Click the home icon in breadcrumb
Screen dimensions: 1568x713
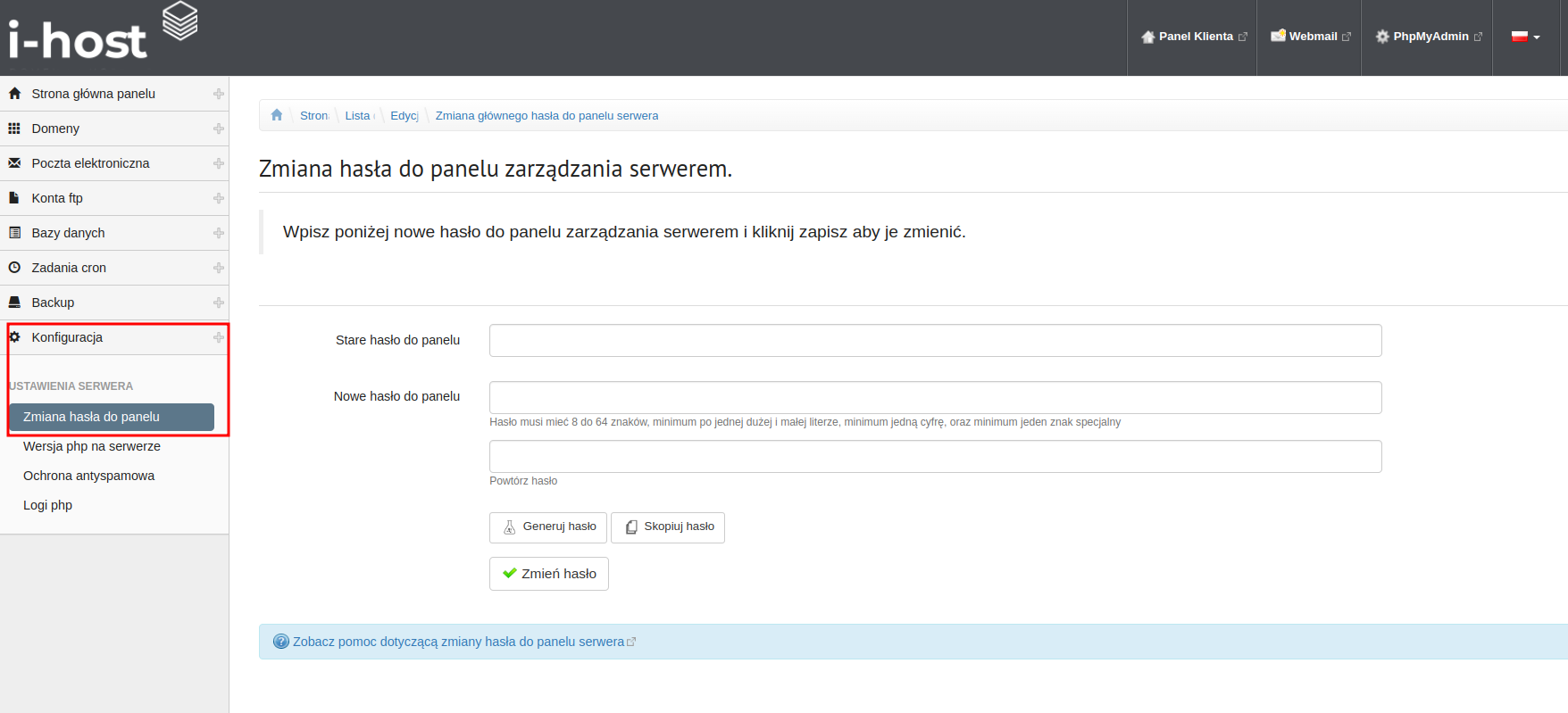[277, 115]
